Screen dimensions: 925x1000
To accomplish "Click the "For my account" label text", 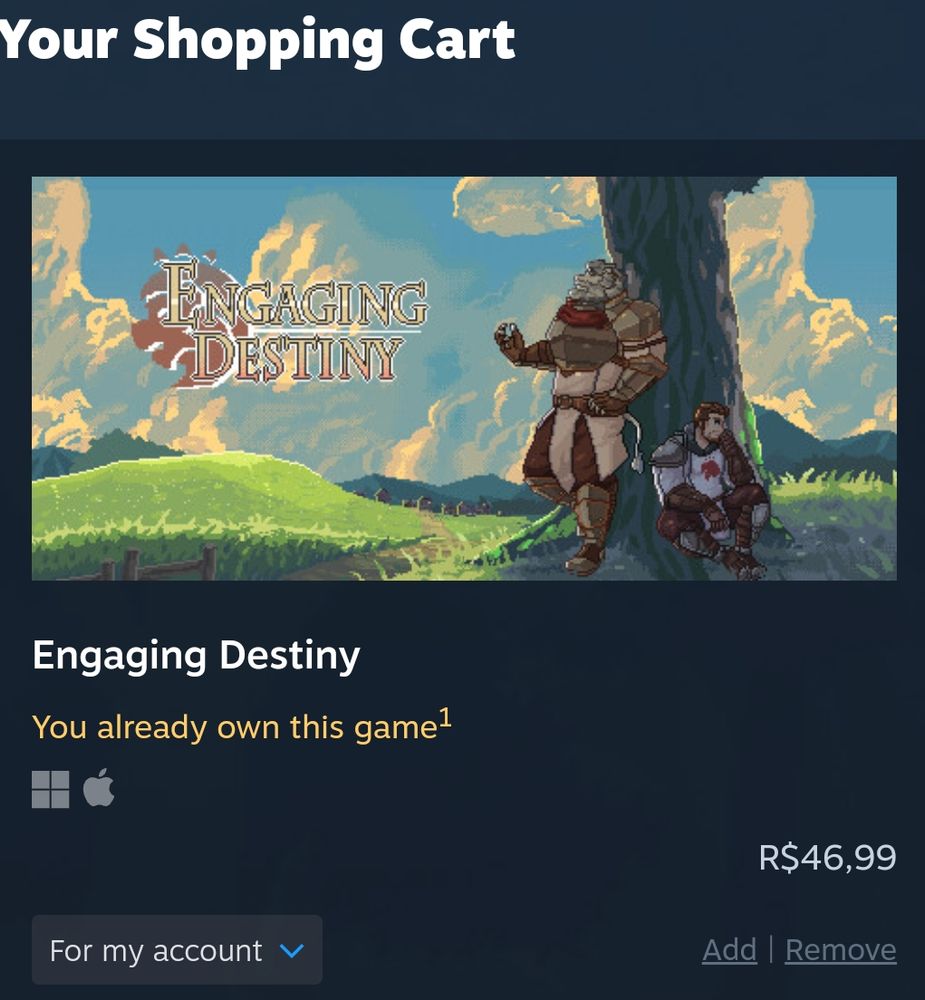I will point(156,951).
